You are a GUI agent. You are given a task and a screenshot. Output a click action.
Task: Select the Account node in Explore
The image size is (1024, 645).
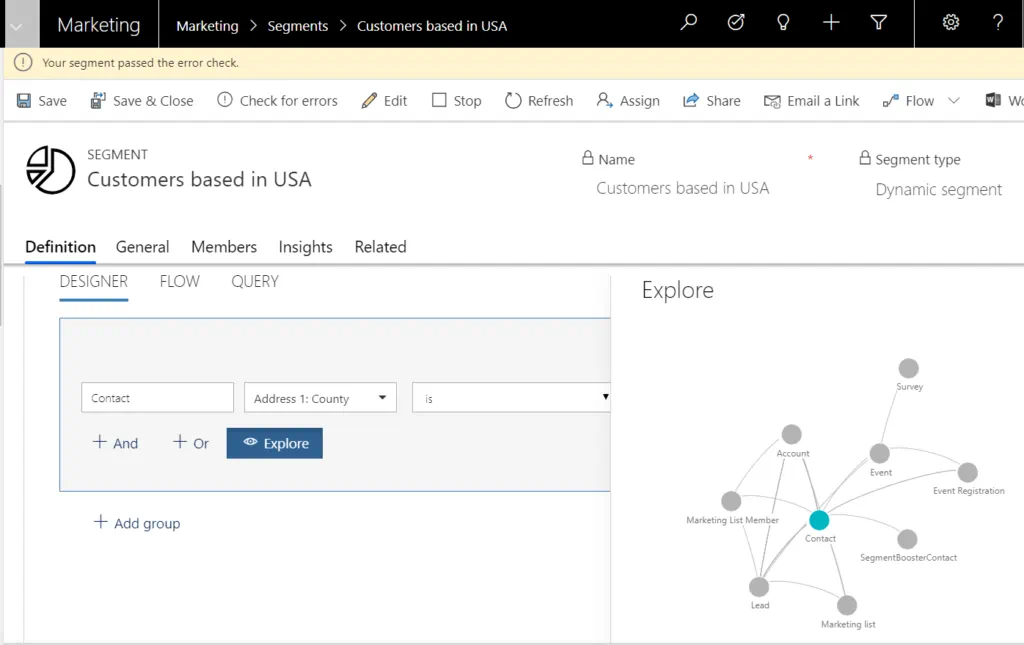(792, 434)
